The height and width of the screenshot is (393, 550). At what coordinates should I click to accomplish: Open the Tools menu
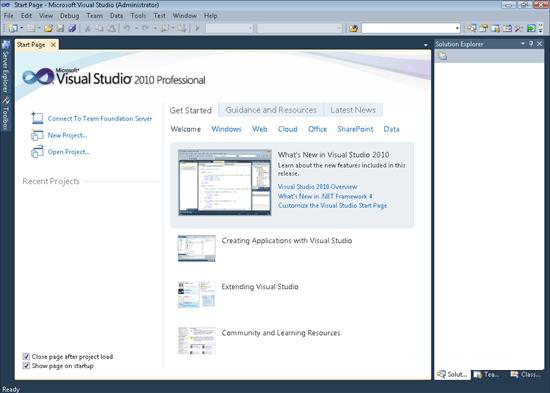(x=138, y=16)
